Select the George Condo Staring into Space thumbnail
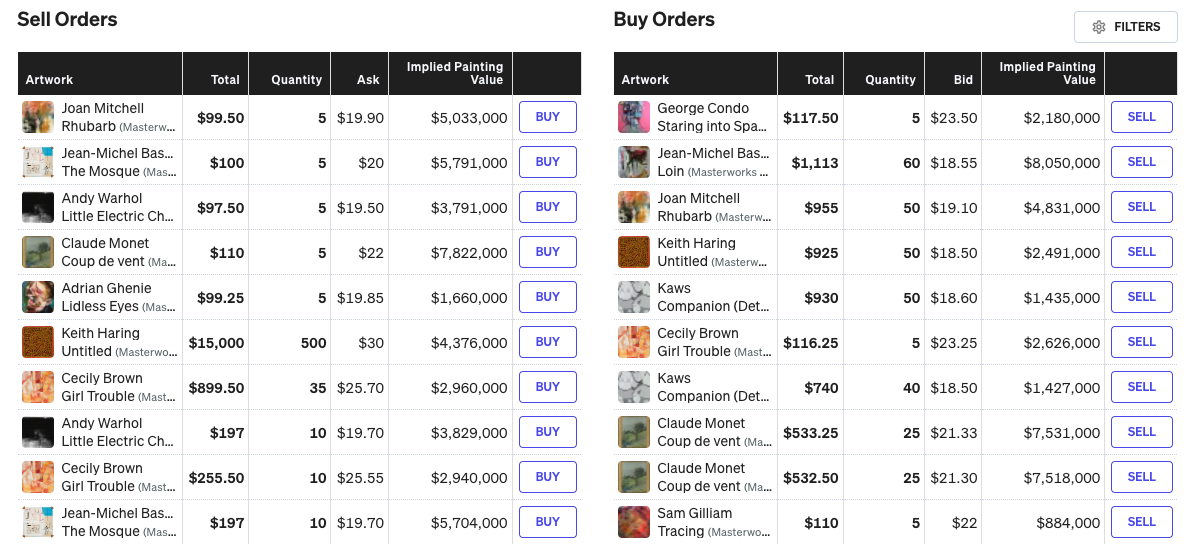Image resolution: width=1194 pixels, height=552 pixels. coord(634,117)
